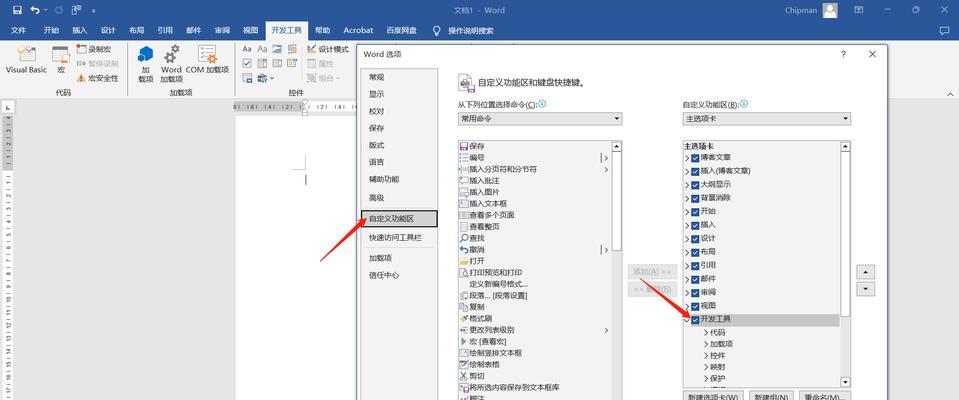Open Word 加载项 add-ins
Image resolution: width=959 pixels, height=400 pixels.
pyautogui.click(x=171, y=64)
